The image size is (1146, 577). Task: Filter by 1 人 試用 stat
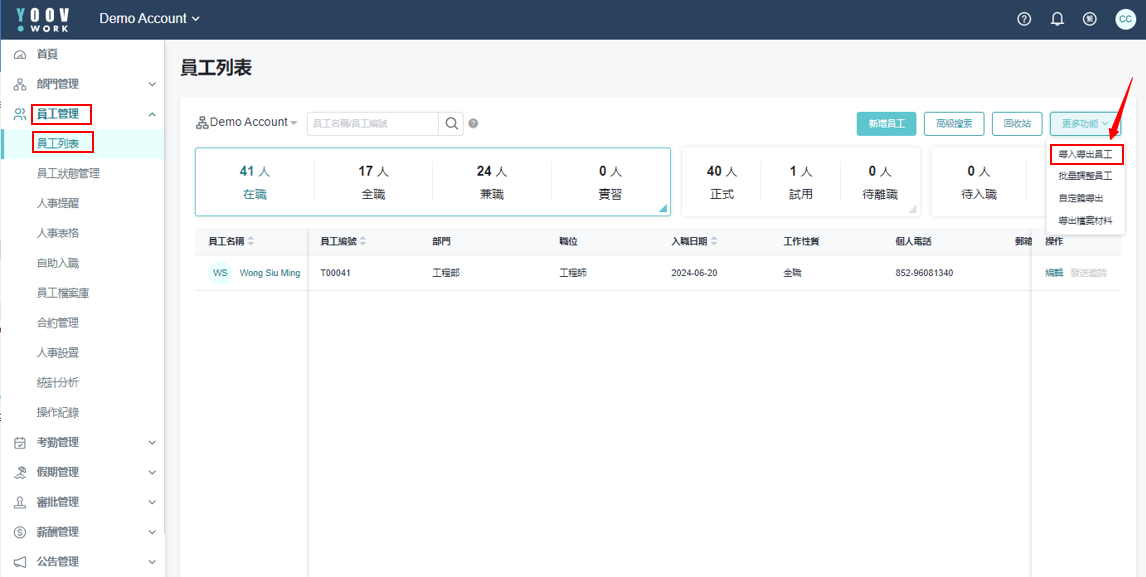801,182
